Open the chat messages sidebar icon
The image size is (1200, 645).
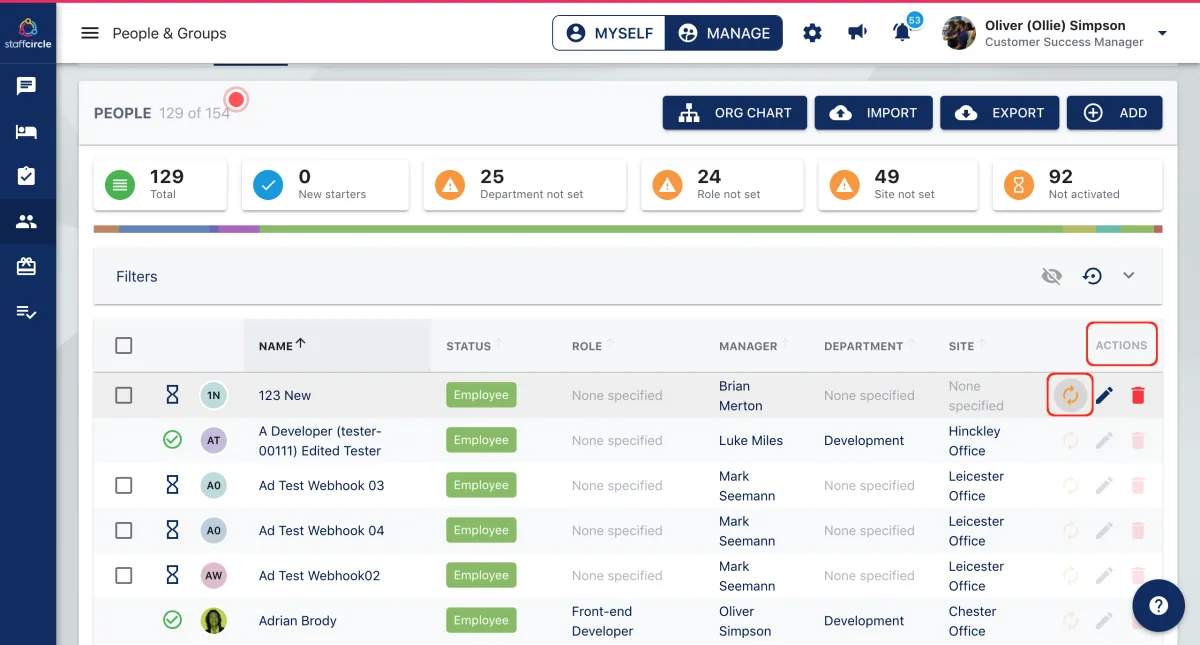click(x=27, y=86)
